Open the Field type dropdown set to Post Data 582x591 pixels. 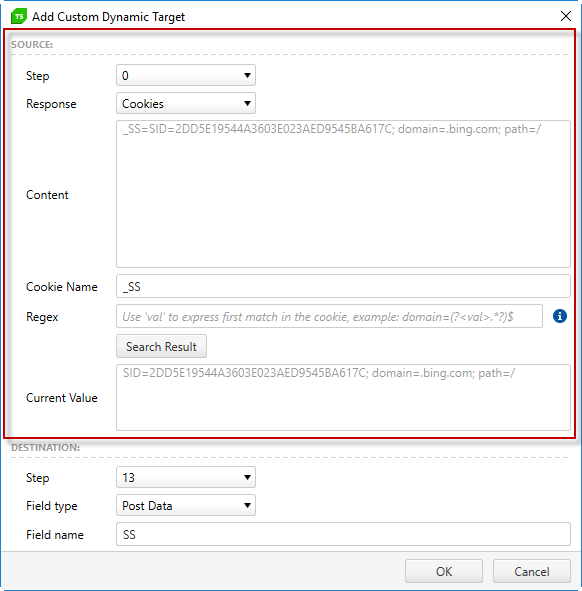tap(186, 505)
